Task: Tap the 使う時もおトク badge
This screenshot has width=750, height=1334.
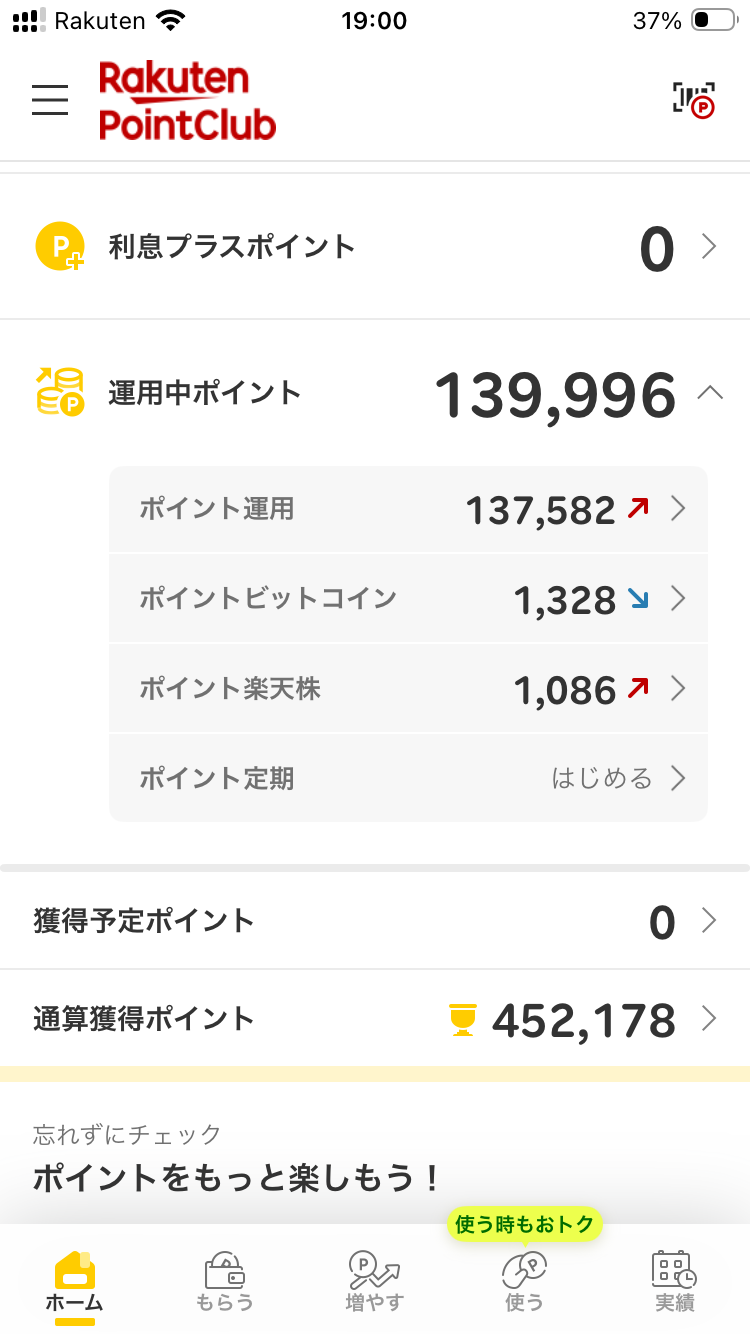Action: click(524, 1223)
